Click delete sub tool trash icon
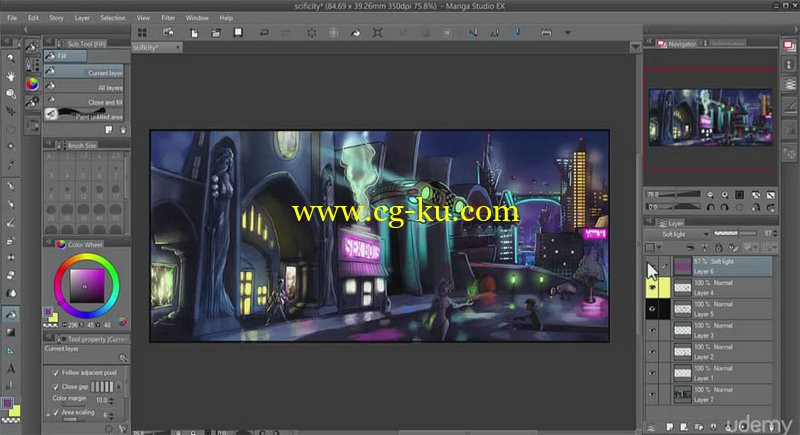800x435 pixels. pyautogui.click(x=123, y=130)
